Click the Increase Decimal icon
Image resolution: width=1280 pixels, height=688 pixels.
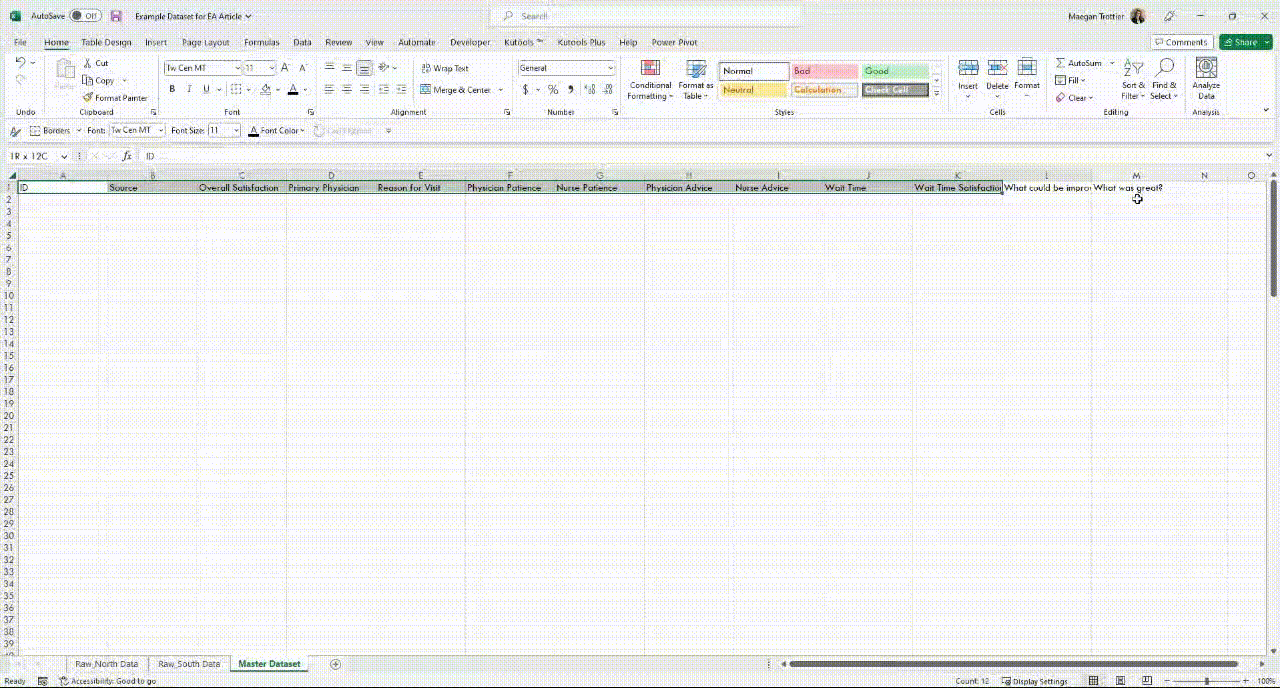590,89
